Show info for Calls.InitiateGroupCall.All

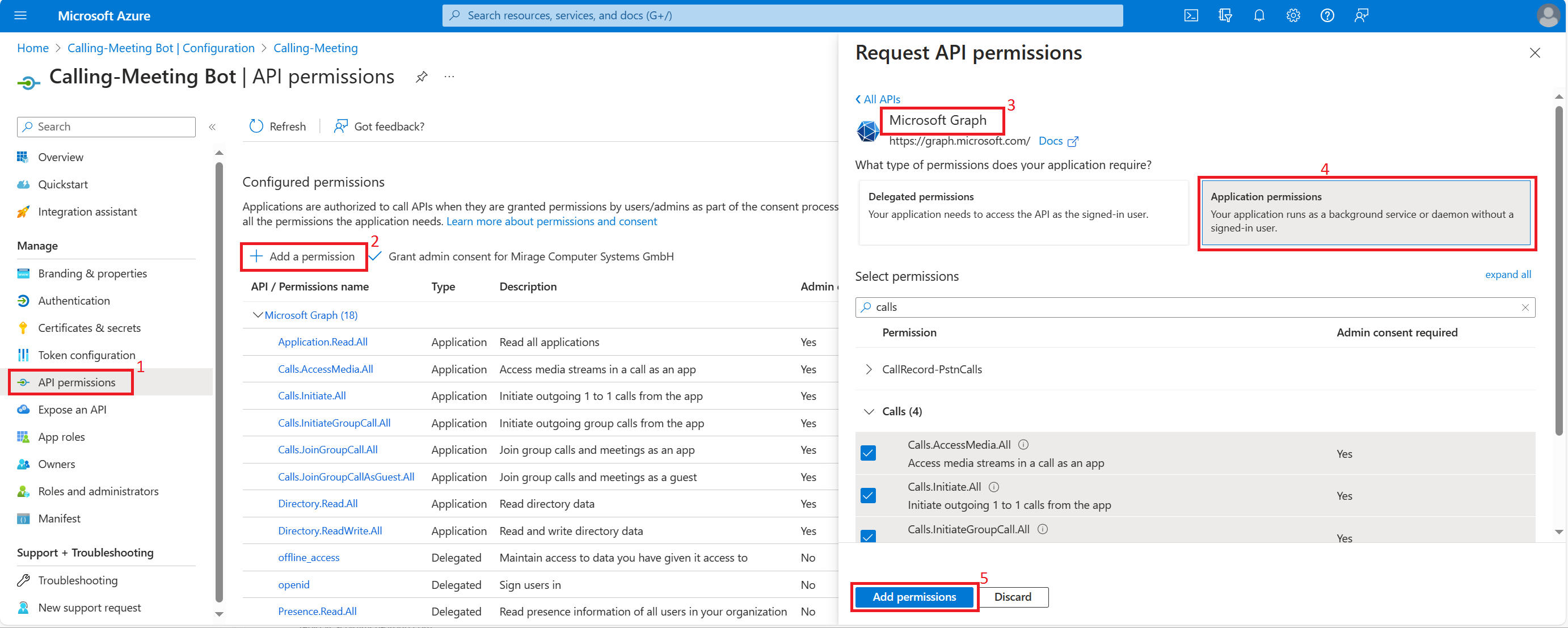pyautogui.click(x=1043, y=529)
